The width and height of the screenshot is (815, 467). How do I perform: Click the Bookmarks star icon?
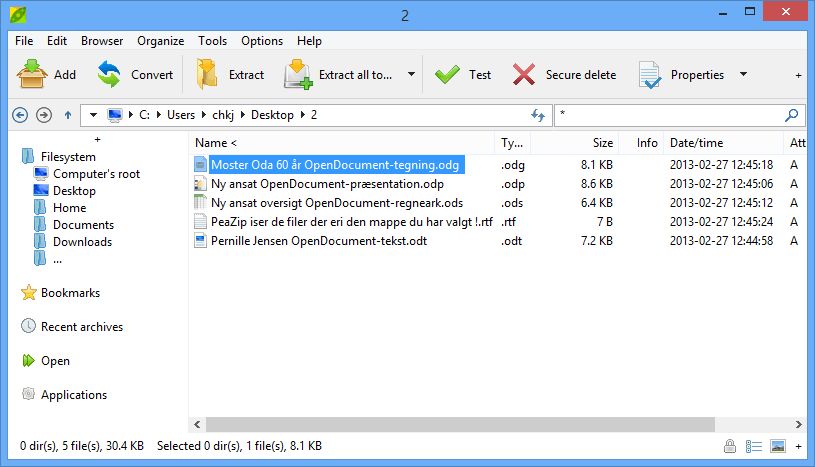pos(29,293)
